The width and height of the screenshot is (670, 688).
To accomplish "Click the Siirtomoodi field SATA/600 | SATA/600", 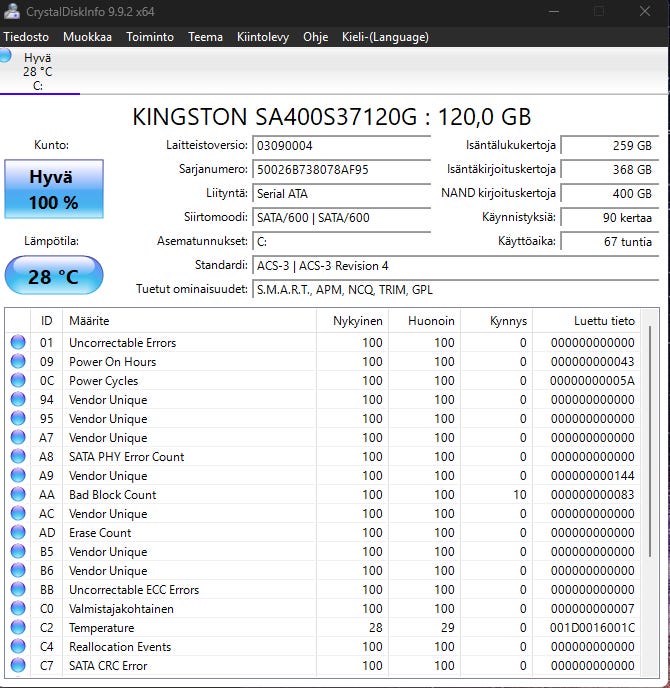I will 342,218.
